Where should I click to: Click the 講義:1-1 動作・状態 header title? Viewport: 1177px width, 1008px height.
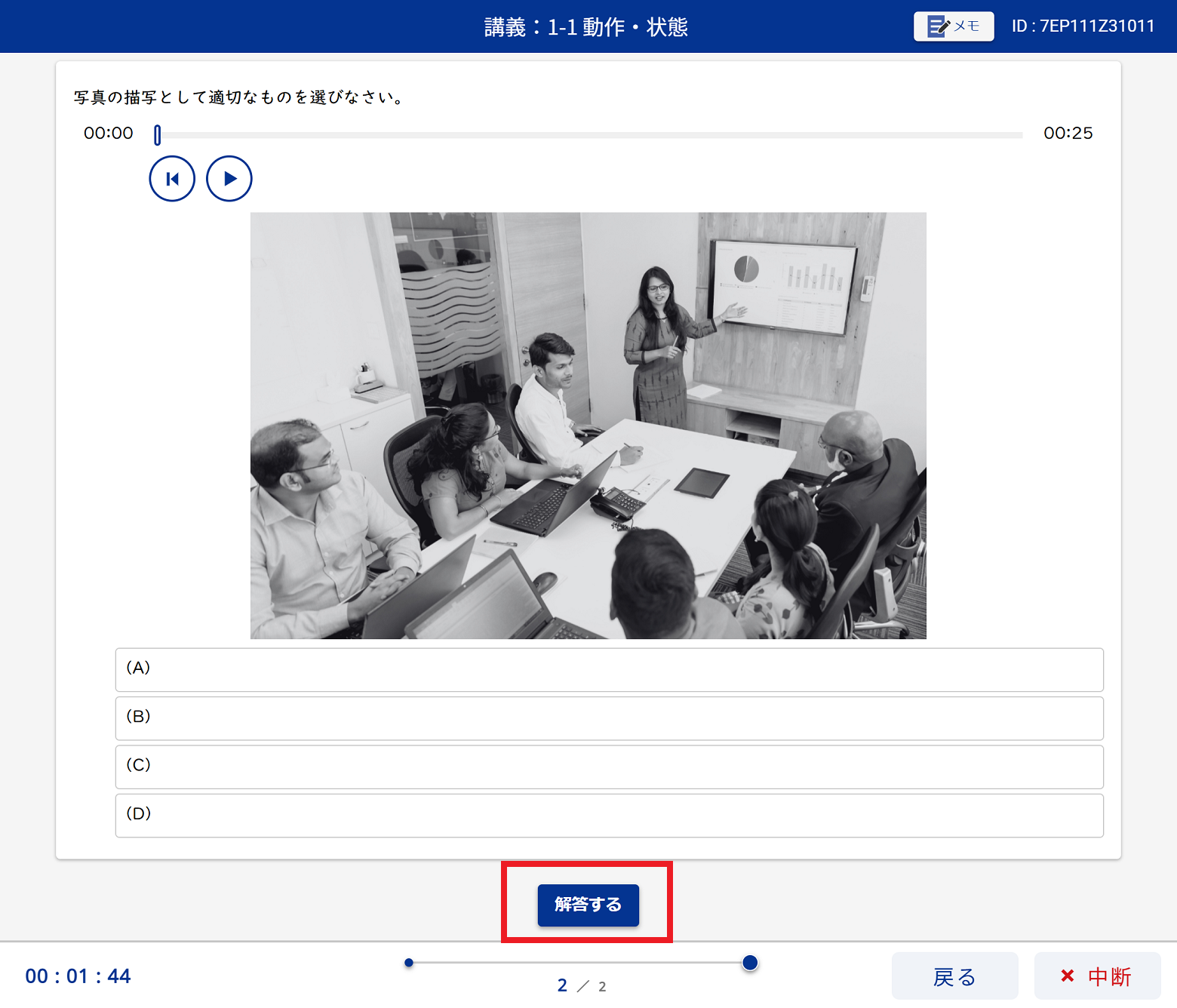pyautogui.click(x=586, y=27)
